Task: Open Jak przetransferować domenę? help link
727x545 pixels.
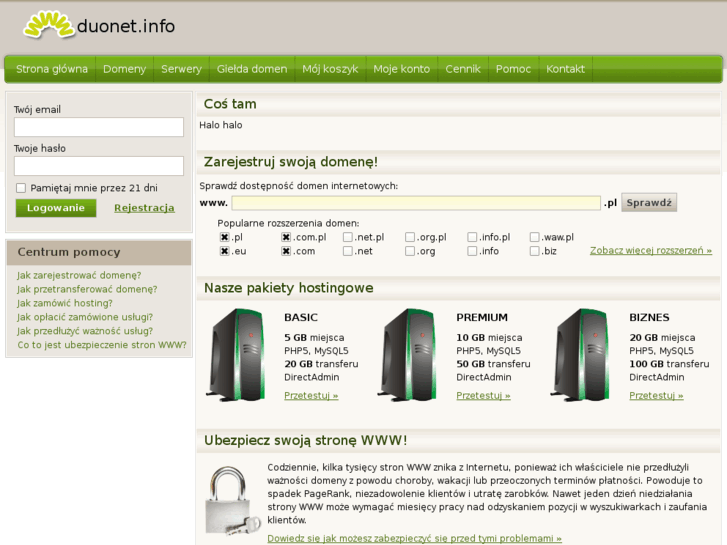Action: point(87,289)
